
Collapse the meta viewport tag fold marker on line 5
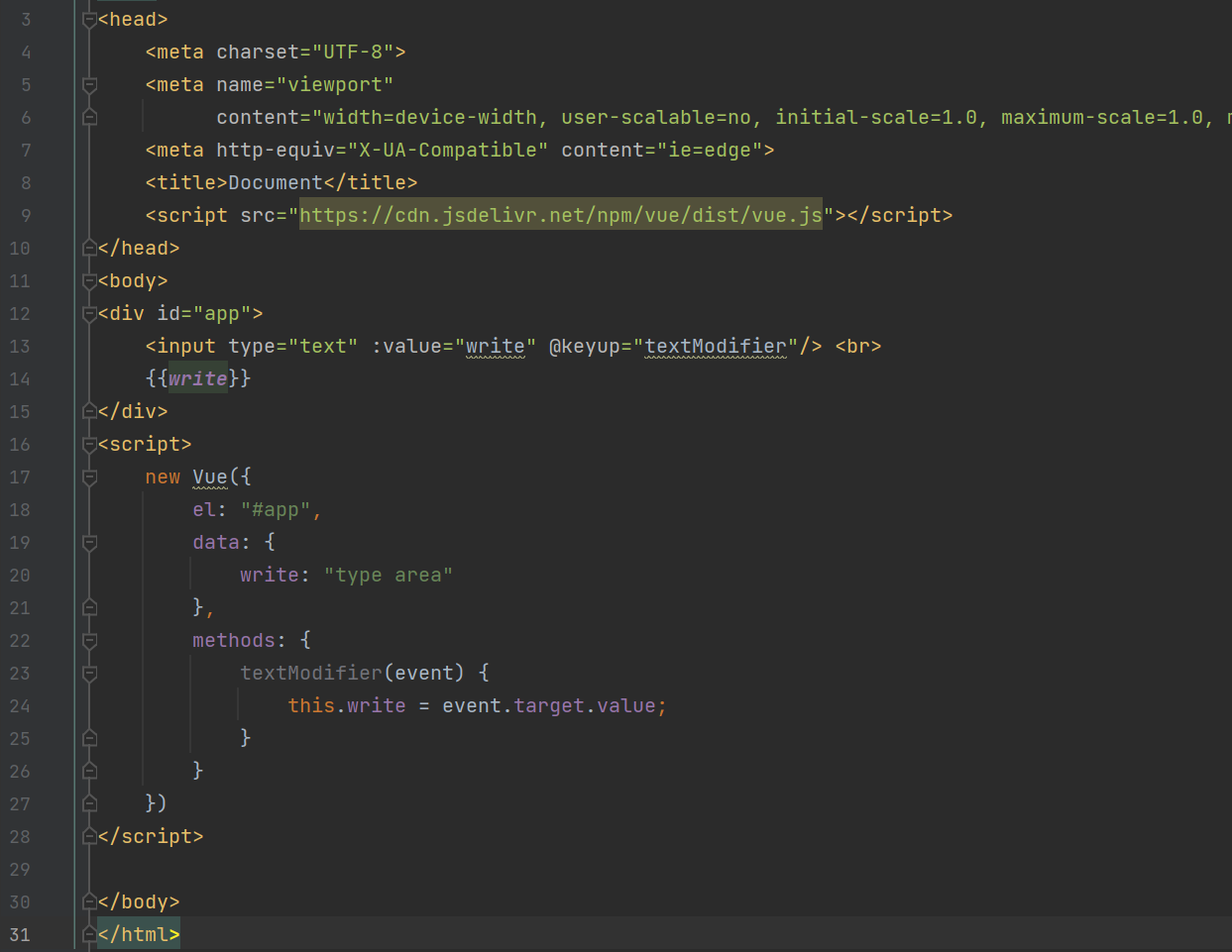[89, 85]
